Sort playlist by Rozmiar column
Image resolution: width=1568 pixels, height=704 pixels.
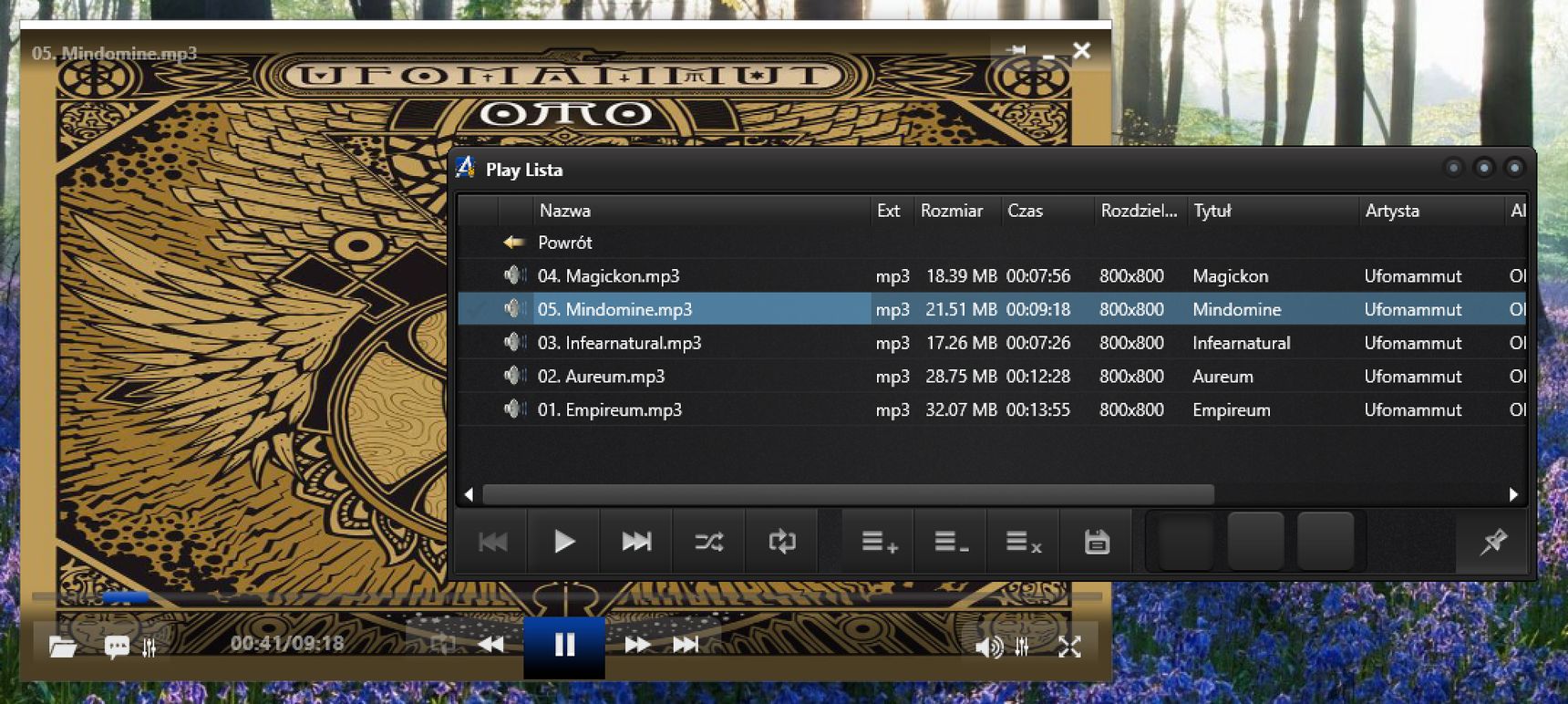[x=957, y=211]
